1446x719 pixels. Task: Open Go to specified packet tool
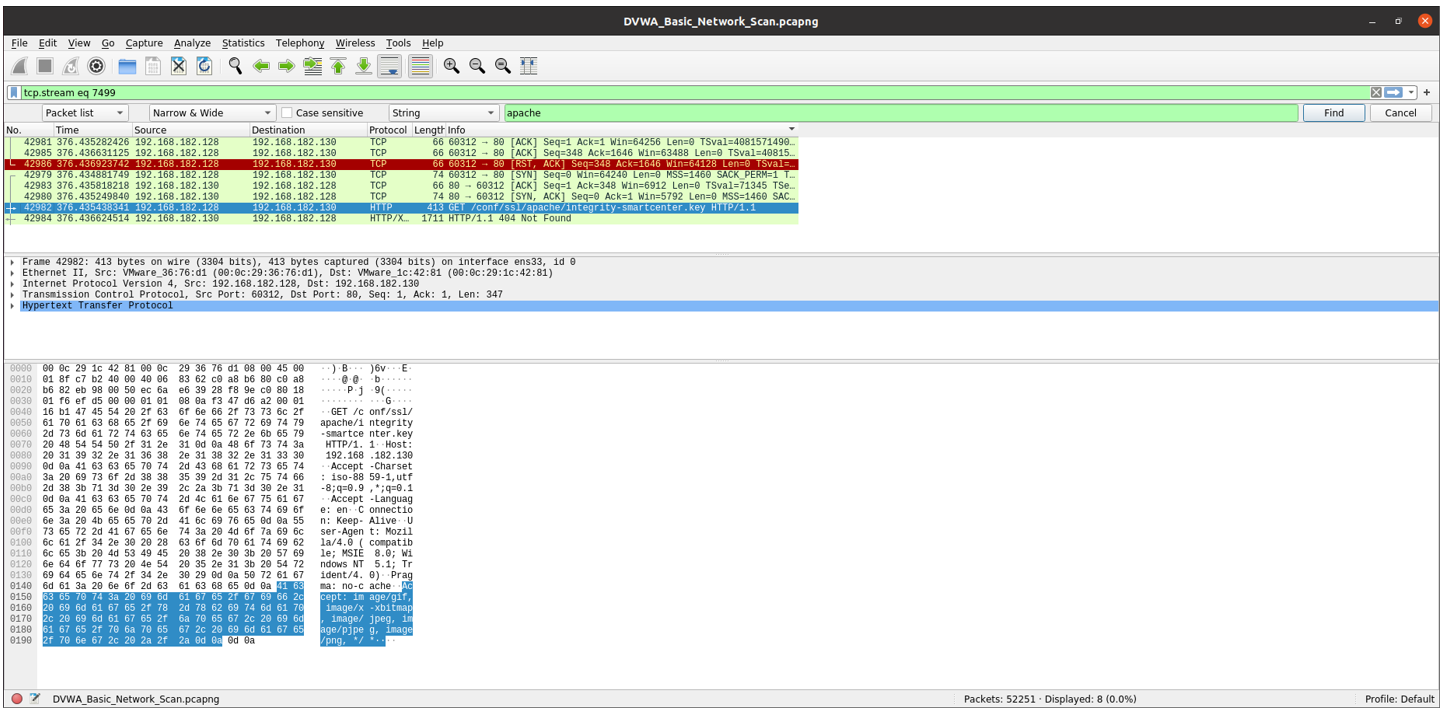312,66
